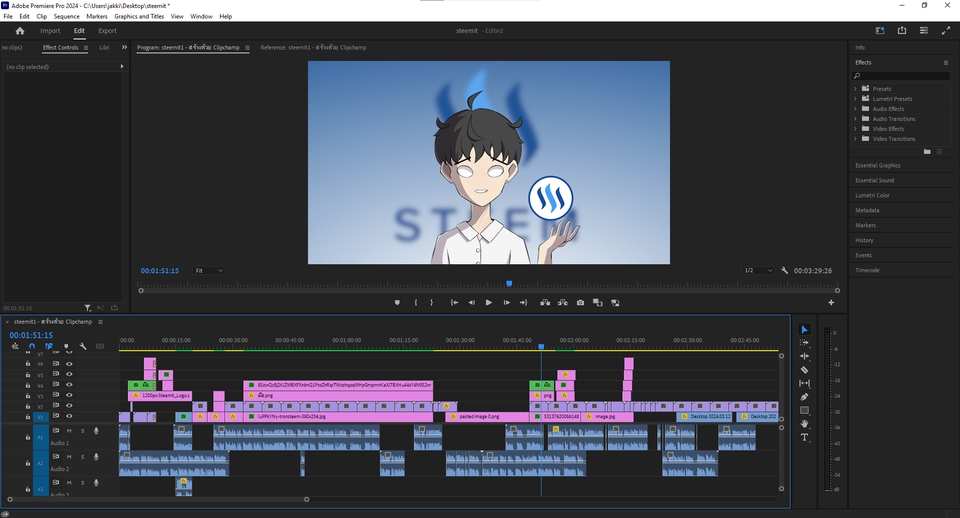Mute Audio 1 track (M)

point(69,431)
